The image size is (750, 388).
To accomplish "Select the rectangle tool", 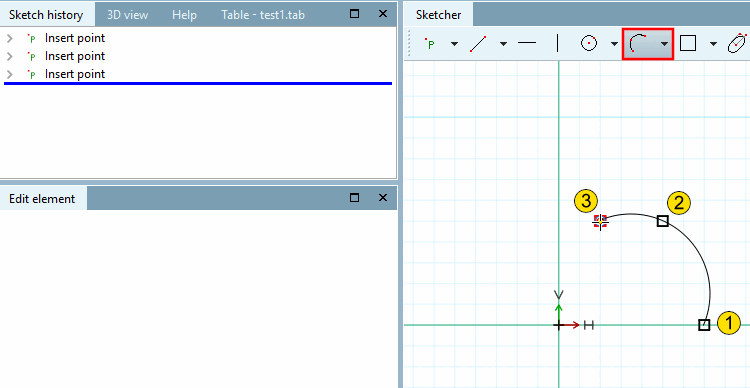I will [x=687, y=44].
